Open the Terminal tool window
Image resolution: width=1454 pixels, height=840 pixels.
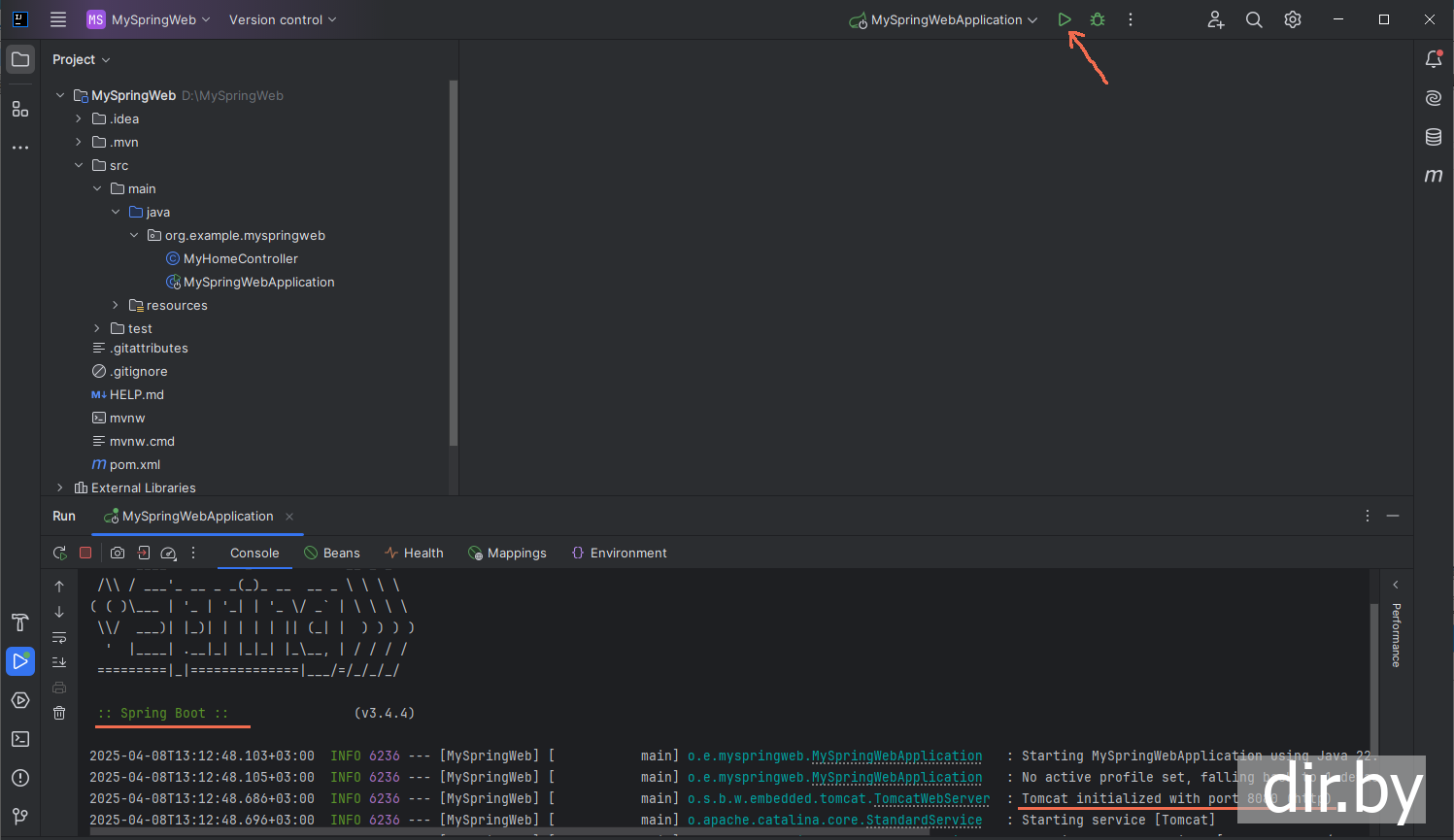click(x=20, y=739)
